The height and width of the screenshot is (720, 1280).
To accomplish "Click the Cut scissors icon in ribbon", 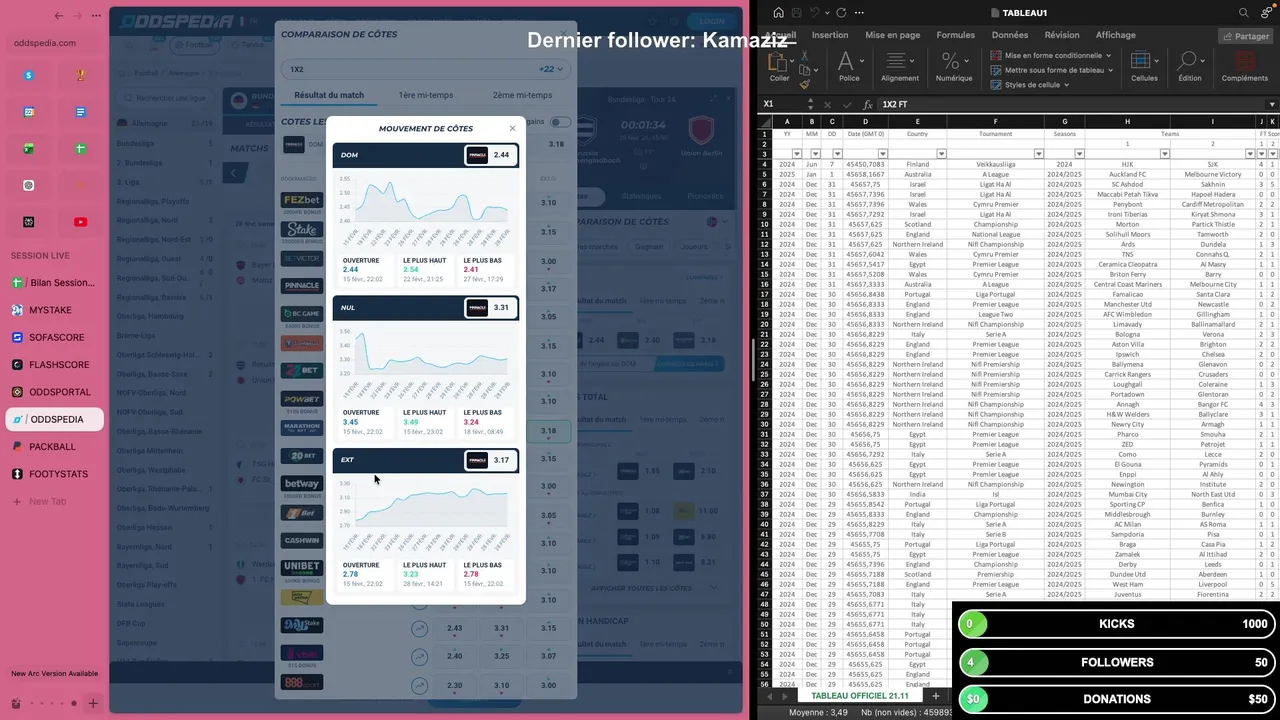I will pyautogui.click(x=805, y=56).
